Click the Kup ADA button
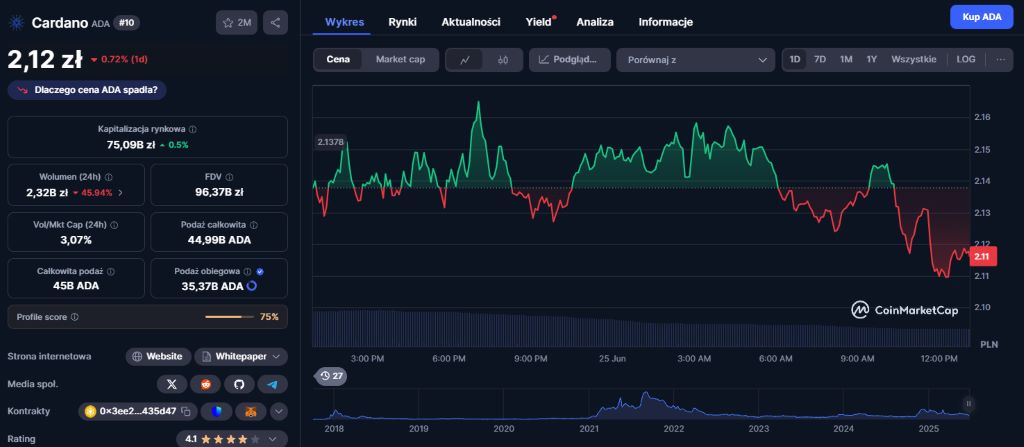This screenshot has width=1024, height=447. 982,17
